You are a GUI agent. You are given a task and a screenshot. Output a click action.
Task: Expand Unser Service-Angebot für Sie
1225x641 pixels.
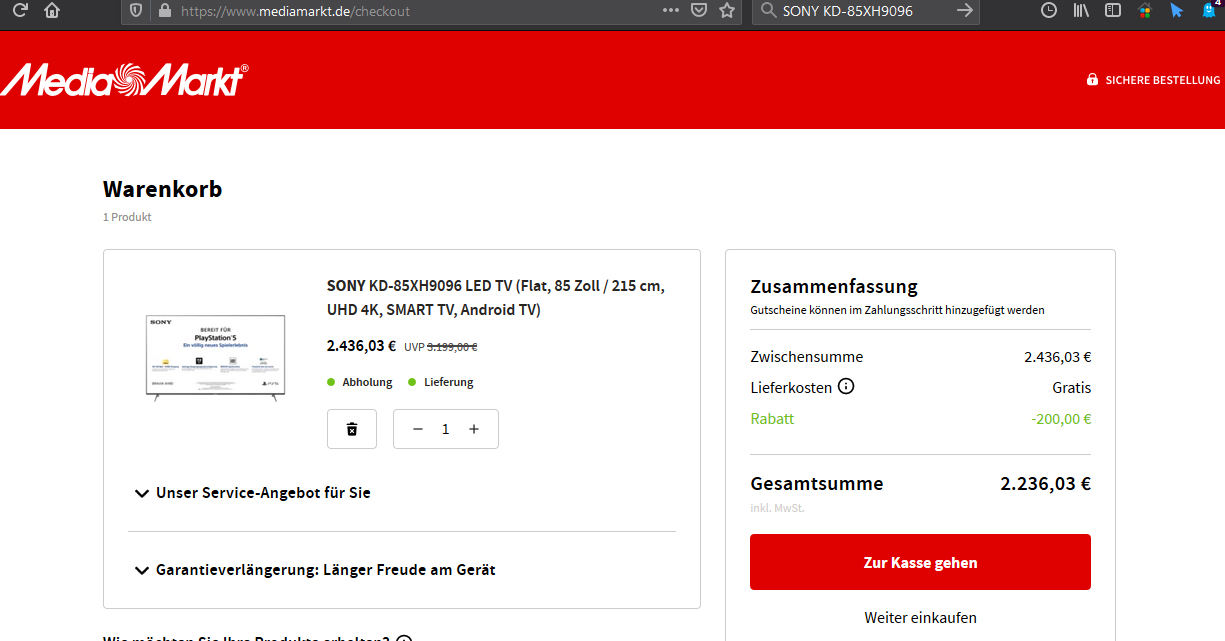252,493
